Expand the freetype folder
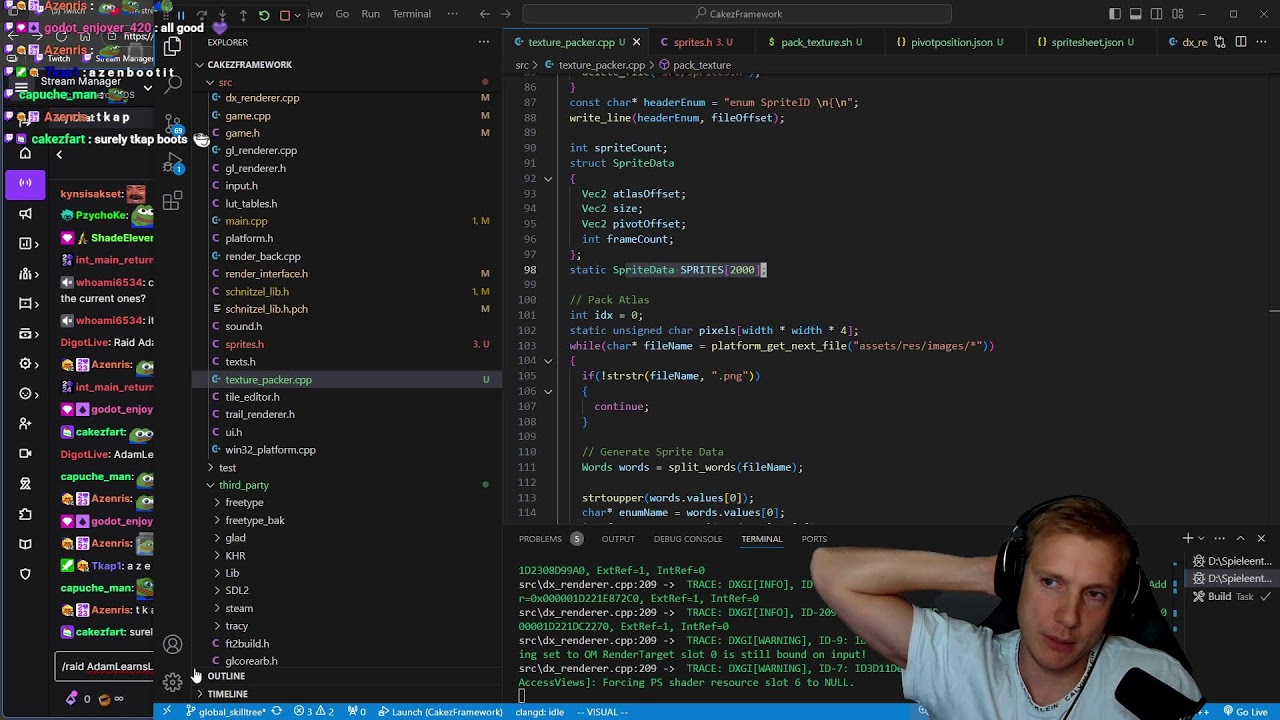Screen dimensions: 1280x720 click(244, 503)
